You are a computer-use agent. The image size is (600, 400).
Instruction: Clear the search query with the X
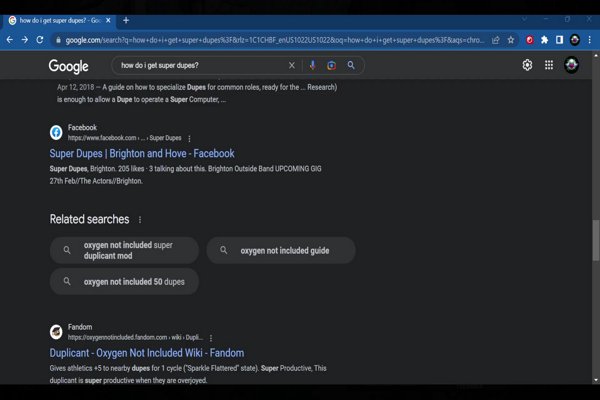coord(292,65)
